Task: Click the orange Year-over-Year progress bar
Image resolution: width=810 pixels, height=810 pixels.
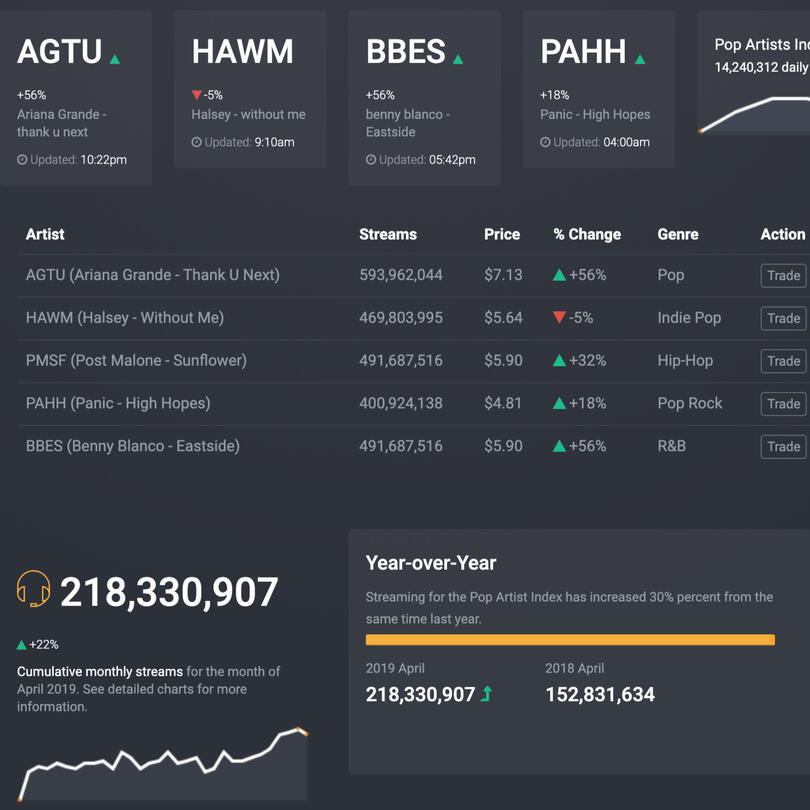Action: tap(570, 640)
